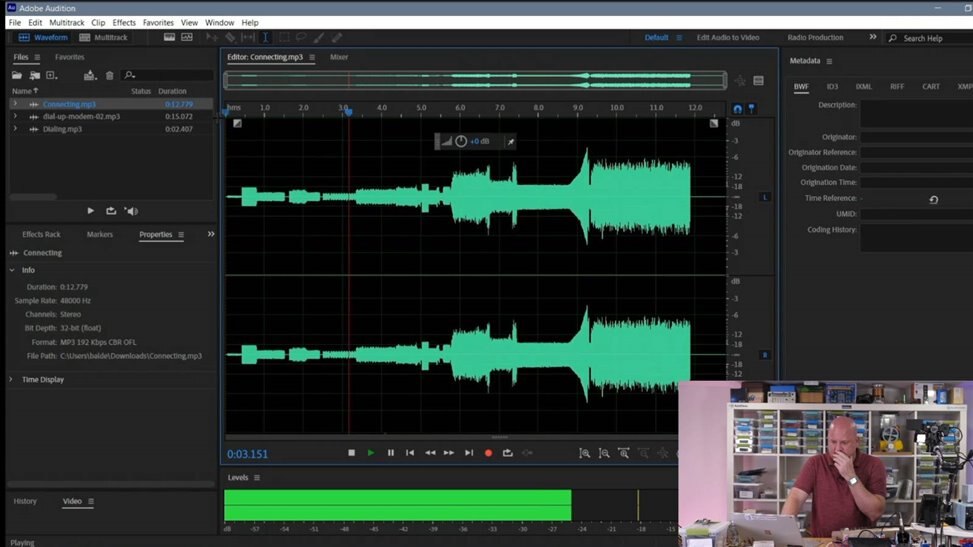Select the Radio Production workspace
973x547 pixels.
tap(815, 38)
